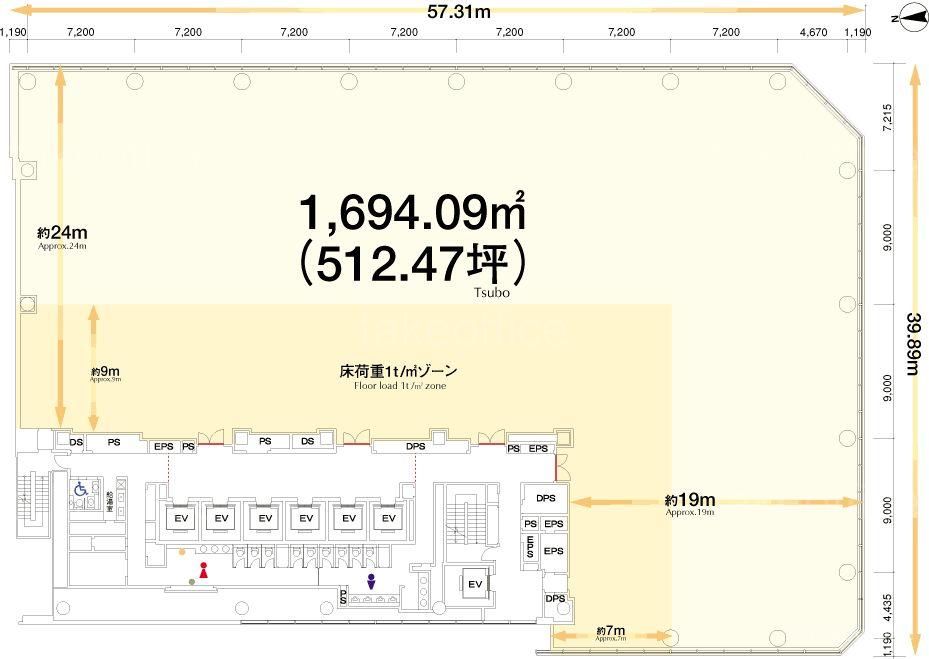Click the wheelchair accessible restroom icon
The image size is (929, 659).
(x=81, y=490)
